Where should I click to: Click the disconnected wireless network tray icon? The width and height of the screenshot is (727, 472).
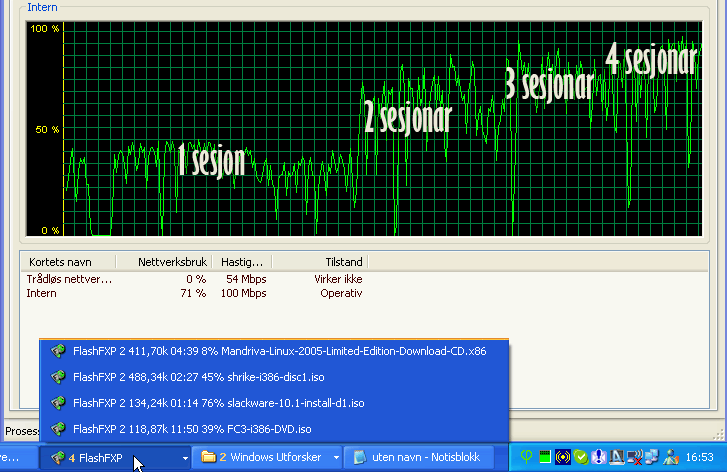(634, 457)
